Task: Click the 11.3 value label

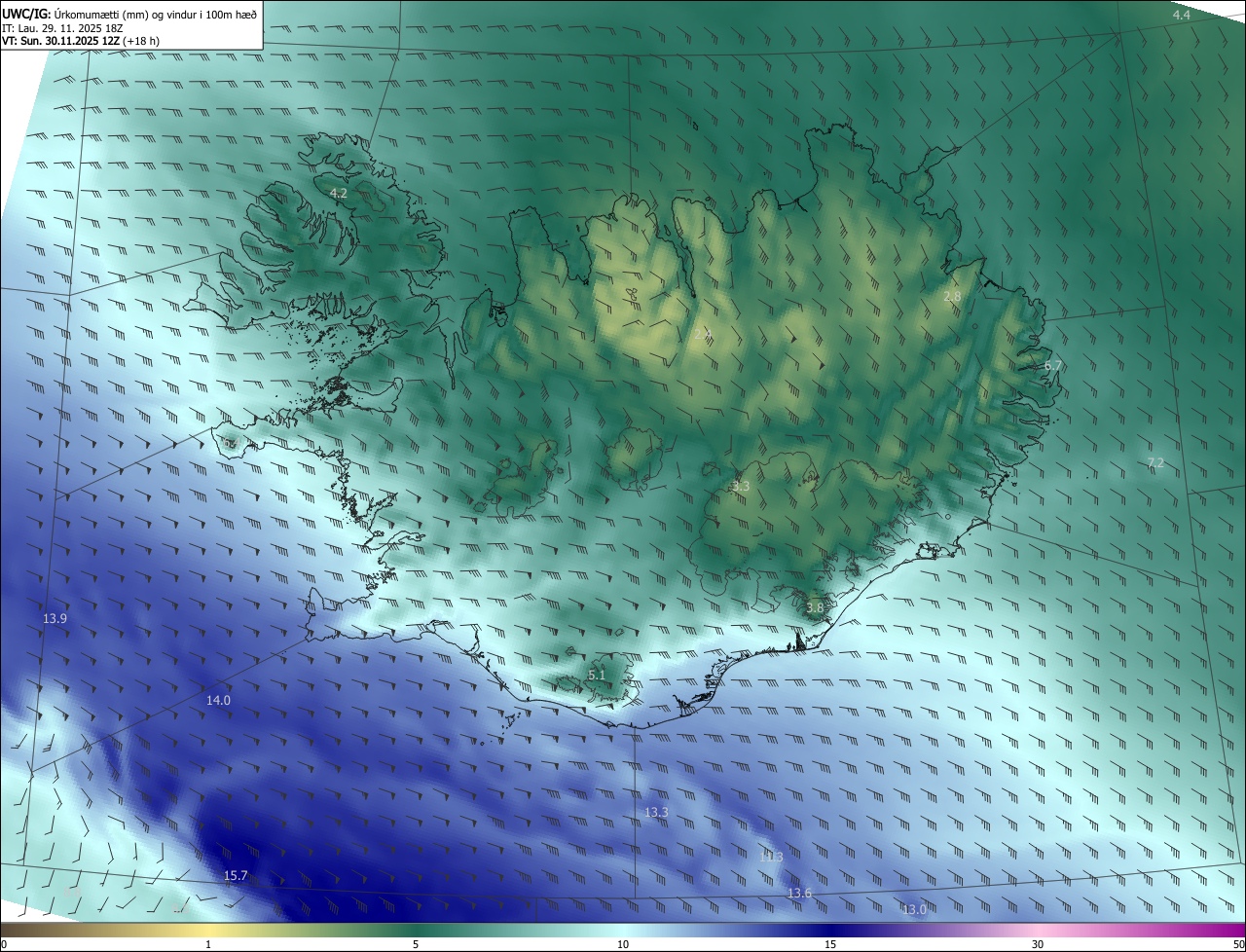Action: 771,857
